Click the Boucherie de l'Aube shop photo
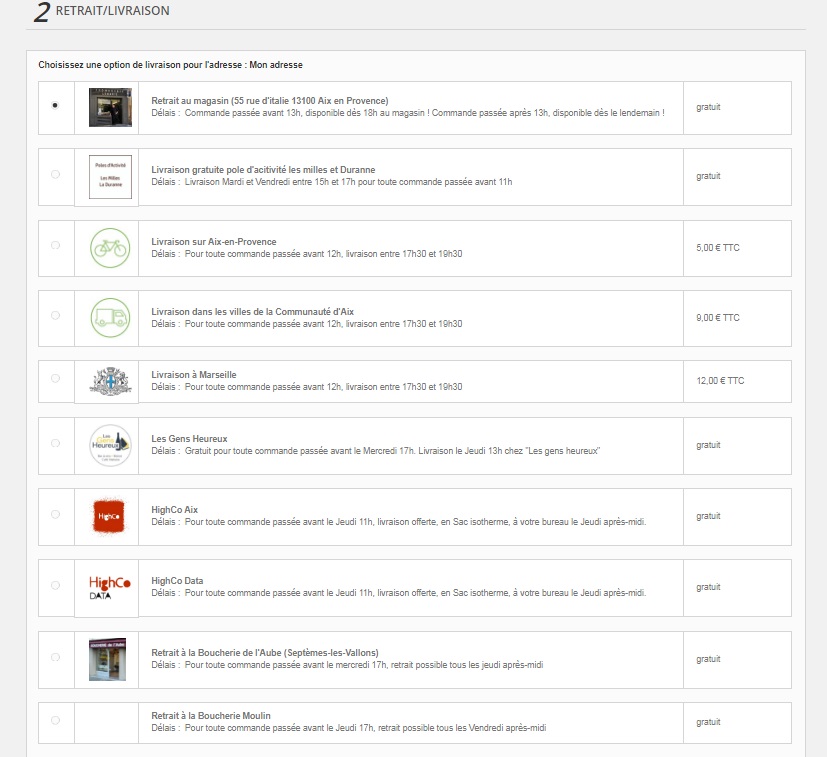 [108, 659]
